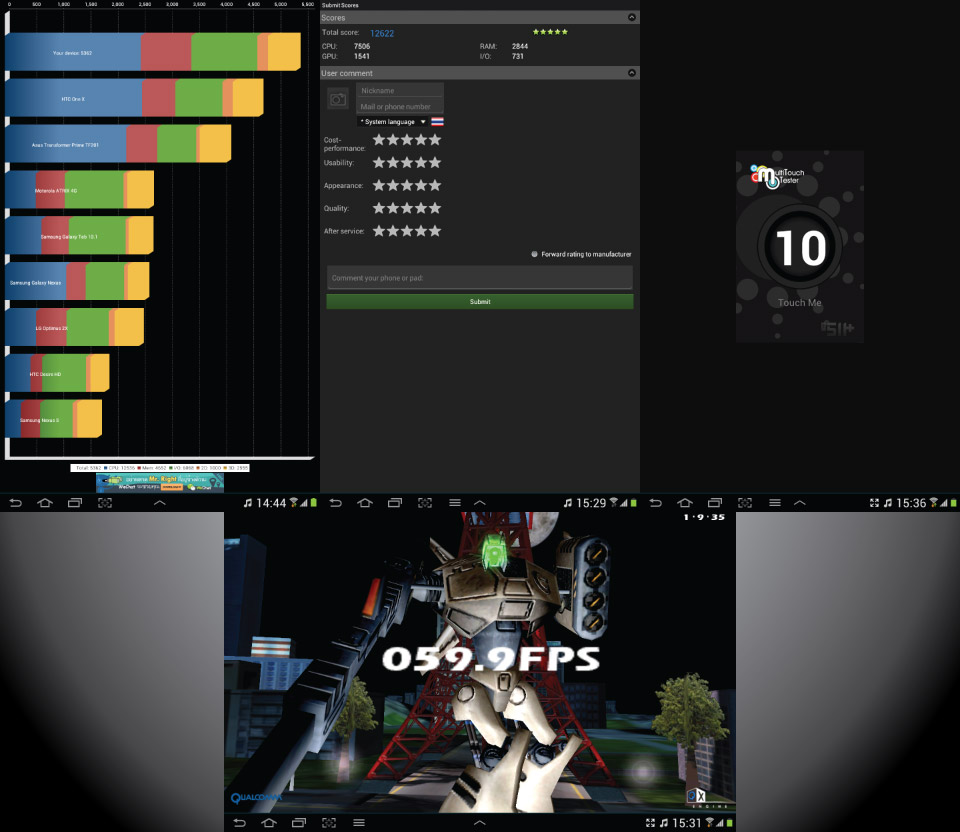The width and height of the screenshot is (960, 832).
Task: Tap the MultiTouch Tester logo
Action: (x=777, y=176)
